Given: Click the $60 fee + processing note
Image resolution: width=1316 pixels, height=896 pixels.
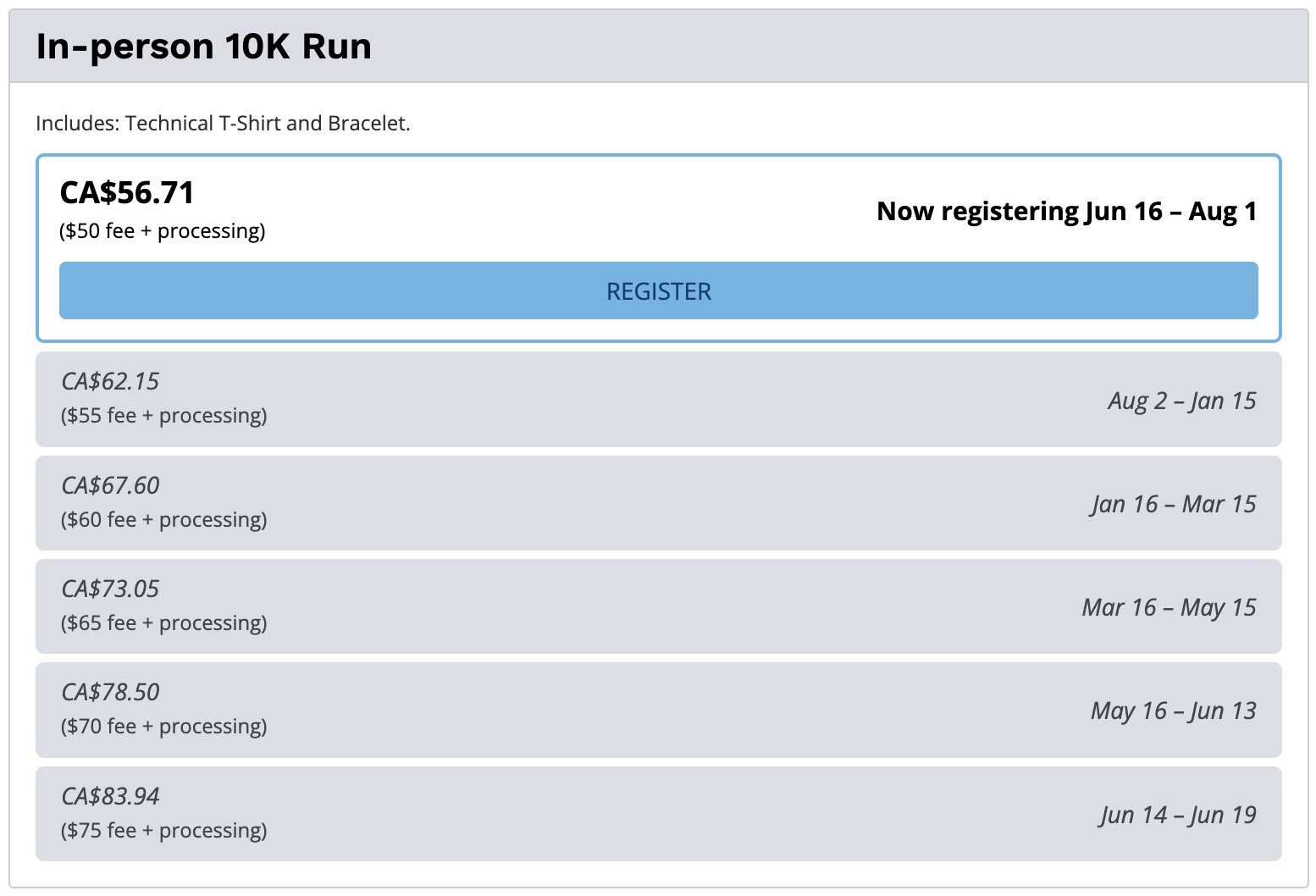Looking at the screenshot, I should [164, 520].
